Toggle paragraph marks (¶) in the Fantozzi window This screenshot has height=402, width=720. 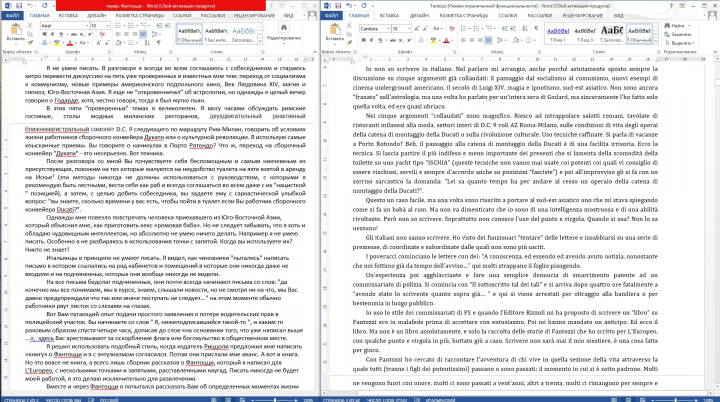tap(536, 28)
